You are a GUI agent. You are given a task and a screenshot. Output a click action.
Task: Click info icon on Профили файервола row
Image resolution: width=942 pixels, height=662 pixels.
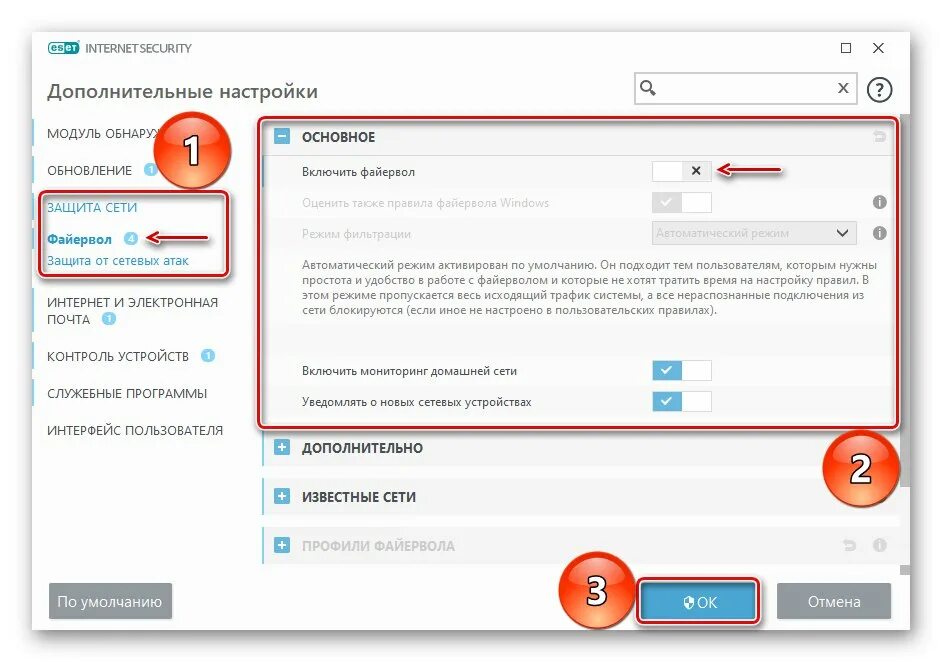click(880, 545)
